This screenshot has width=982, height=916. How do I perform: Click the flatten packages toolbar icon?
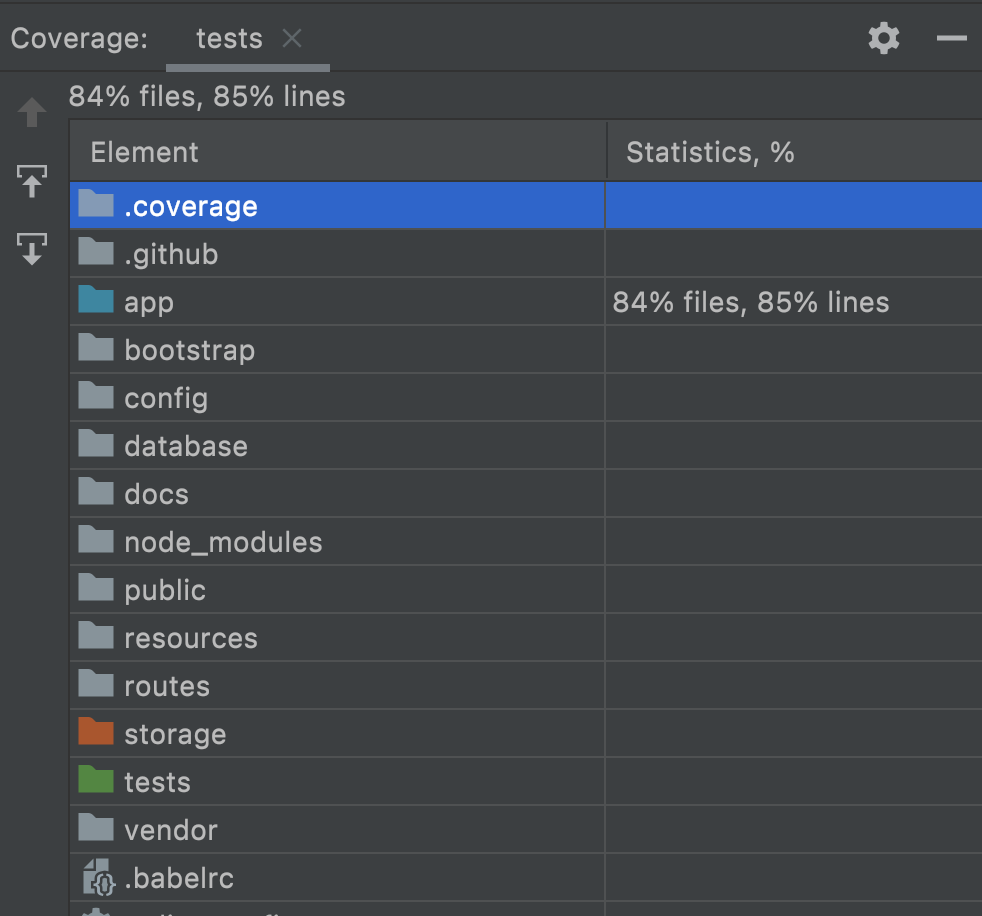click(x=32, y=182)
